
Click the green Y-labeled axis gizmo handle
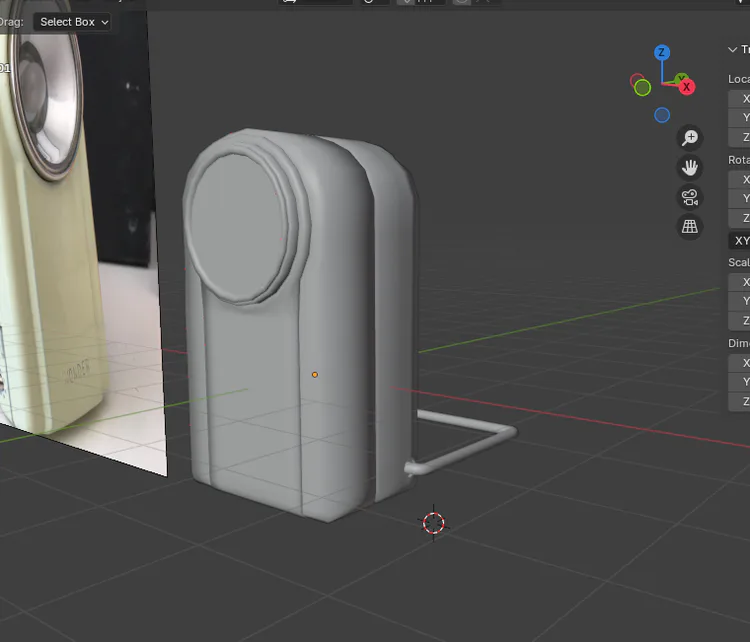click(x=682, y=77)
